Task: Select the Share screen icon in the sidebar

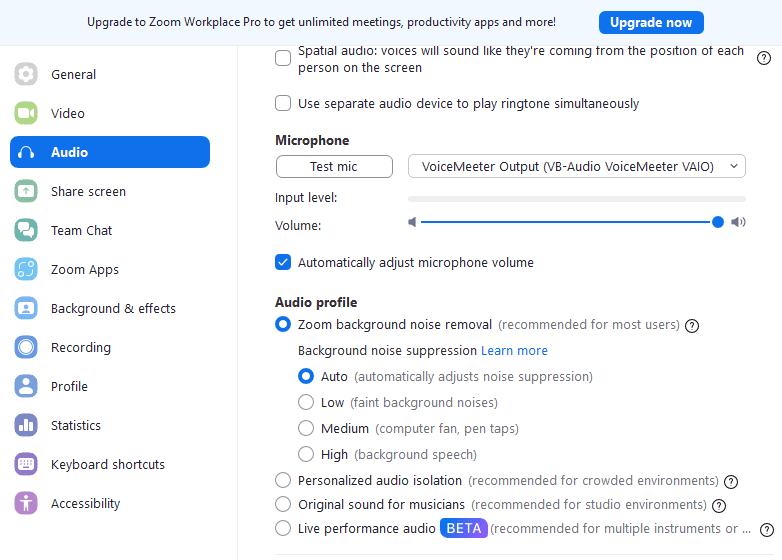Action: click(26, 191)
